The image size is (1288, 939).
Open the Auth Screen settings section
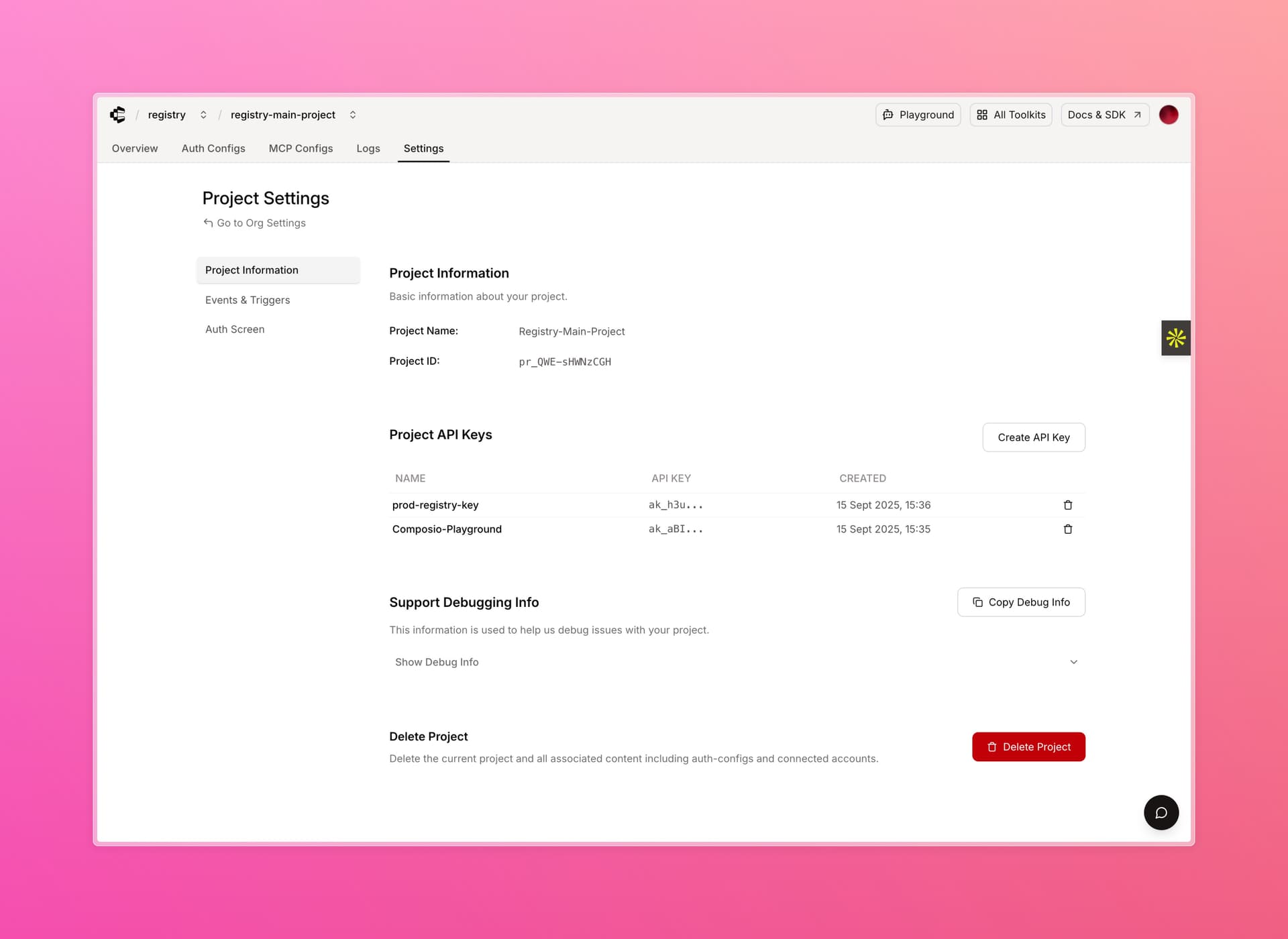tap(235, 329)
